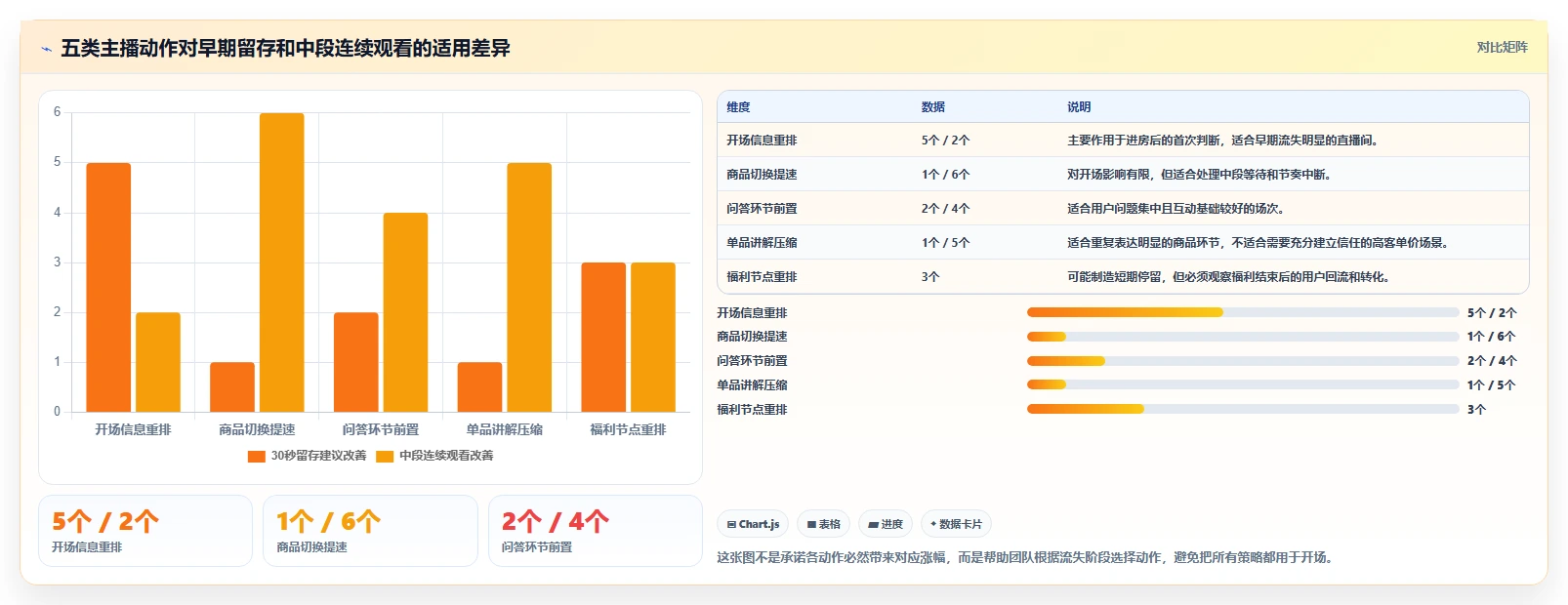Click the yellow 单品讲解压缩 bar in the chart
This screenshot has width=1568, height=605.
coord(529,287)
